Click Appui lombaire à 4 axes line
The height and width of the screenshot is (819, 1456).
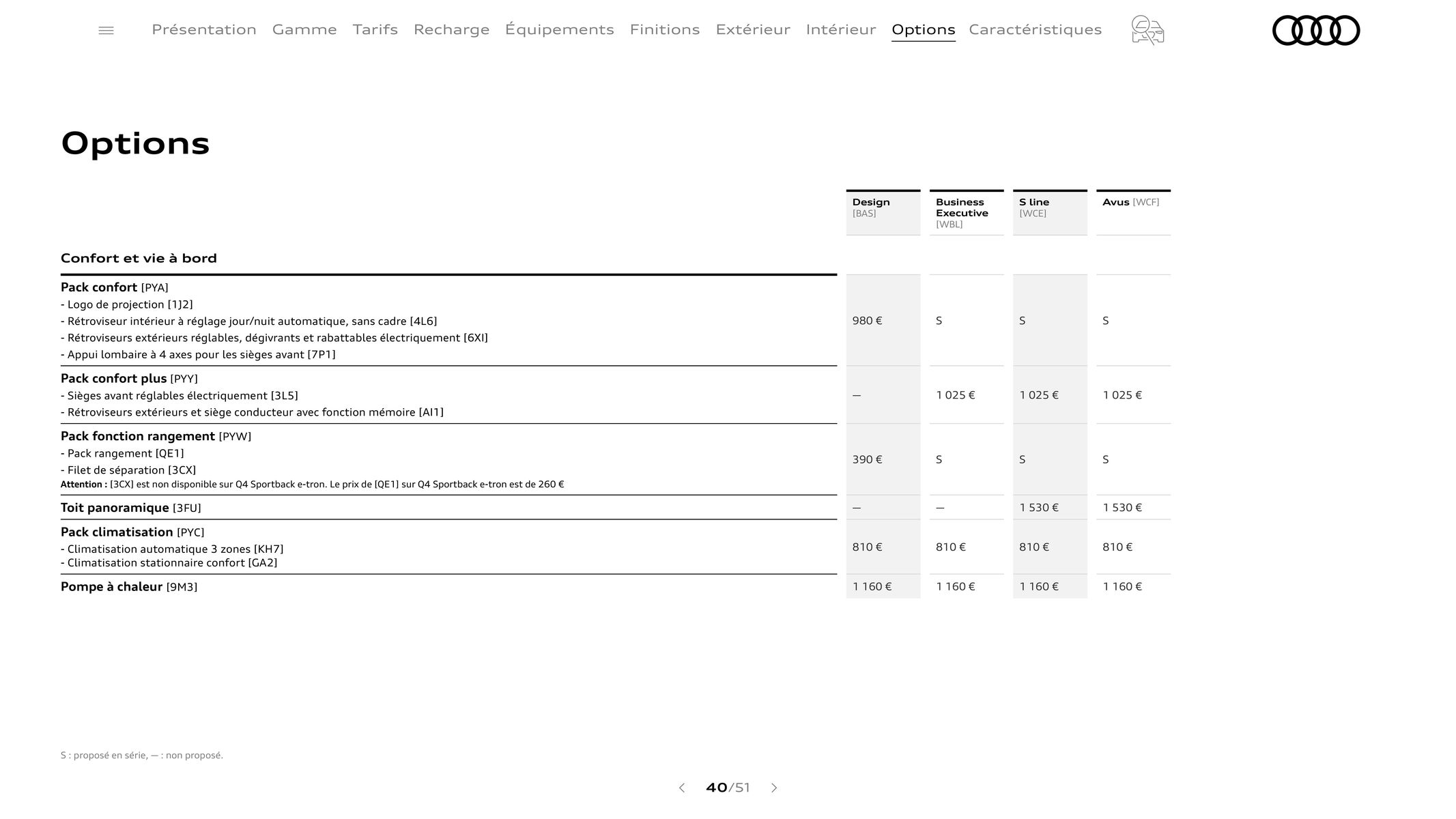(x=198, y=354)
